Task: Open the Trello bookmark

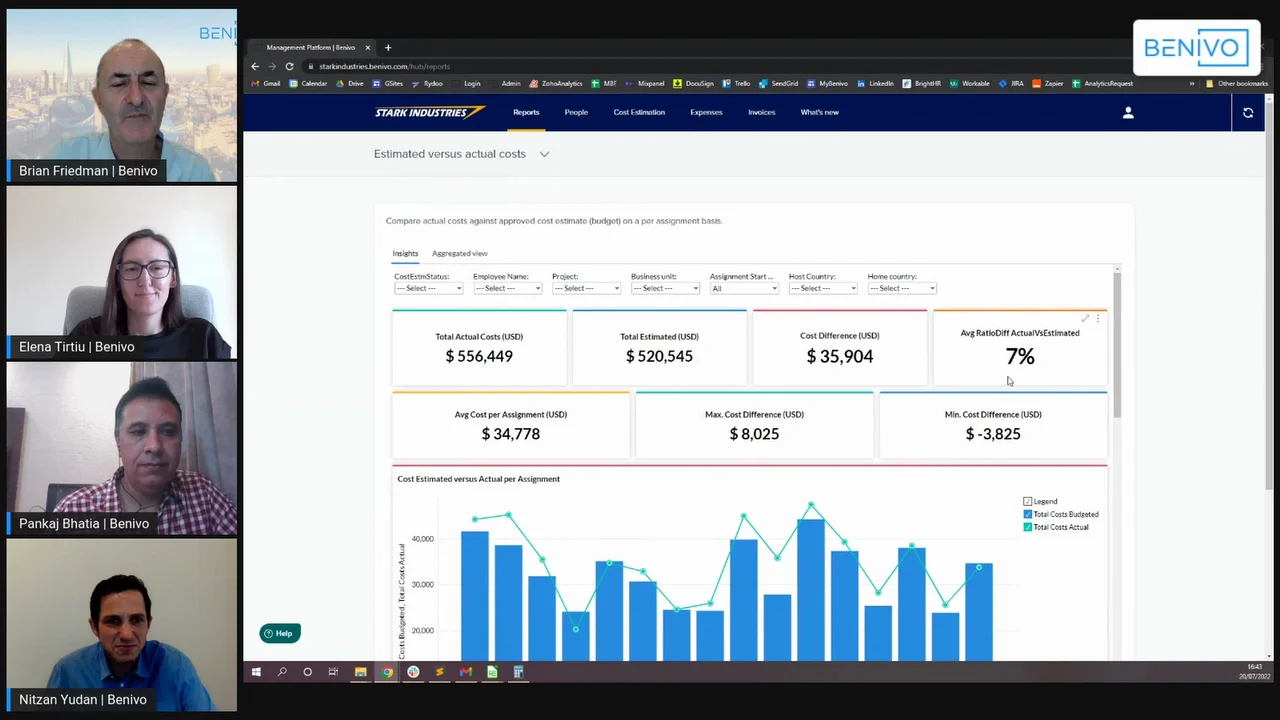Action: pyautogui.click(x=737, y=84)
